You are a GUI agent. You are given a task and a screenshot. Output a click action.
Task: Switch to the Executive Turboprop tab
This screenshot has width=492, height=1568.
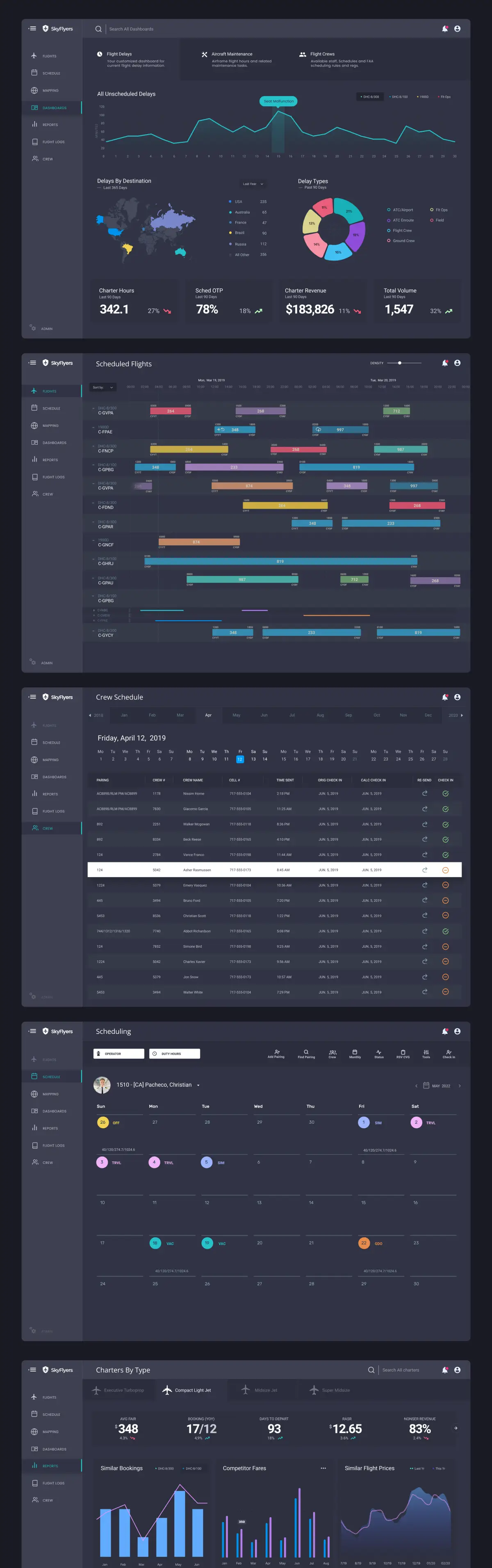(x=118, y=1390)
